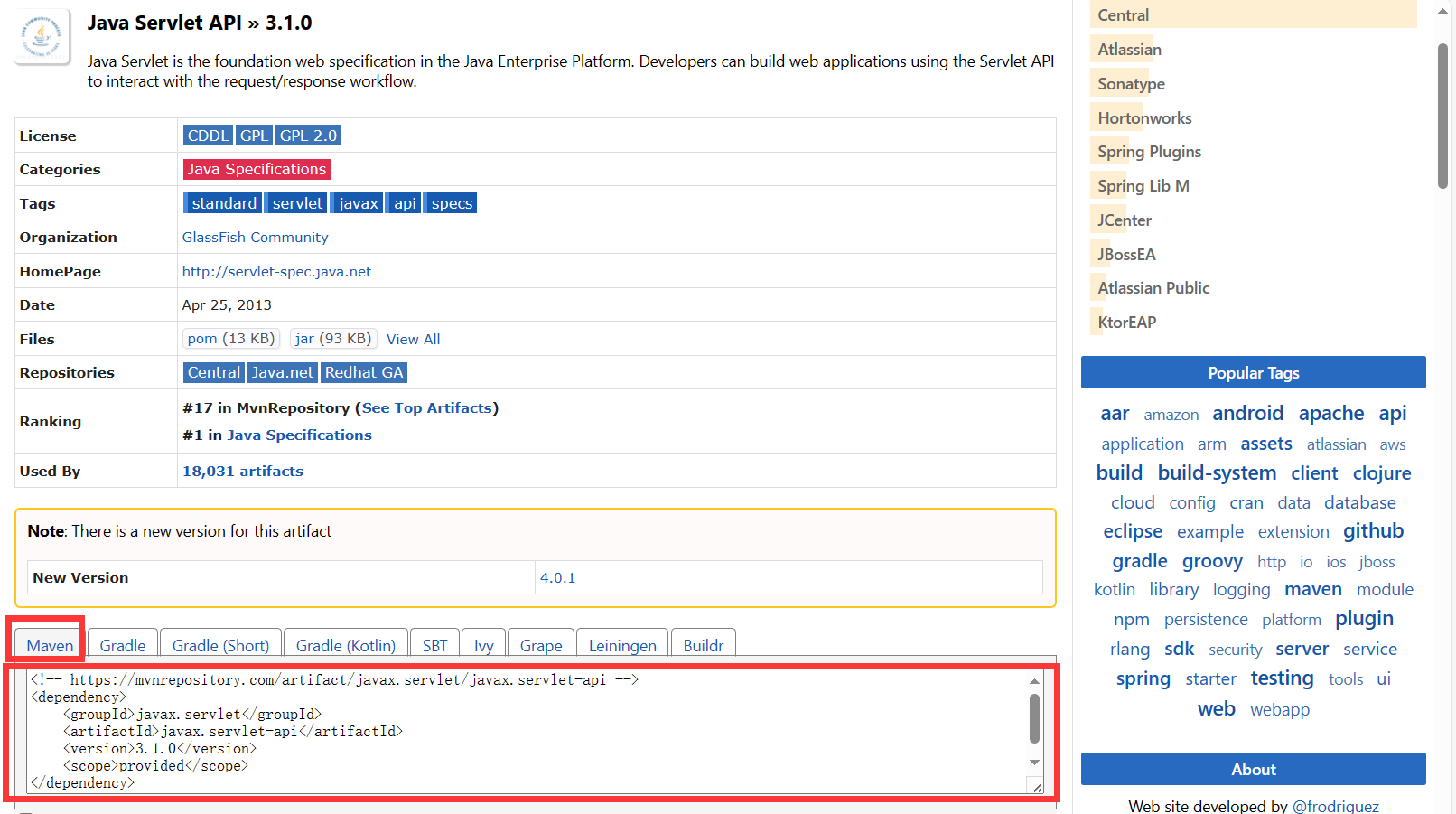The height and width of the screenshot is (814, 1456).
Task: Click the build-system popular tag
Action: tap(1217, 472)
